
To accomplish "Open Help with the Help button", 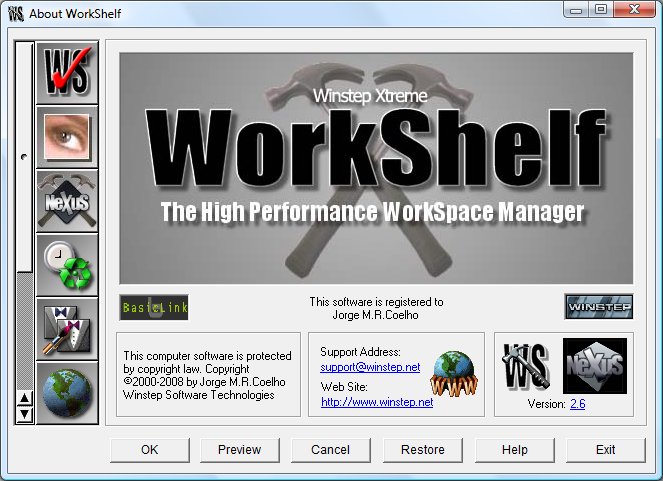I will pyautogui.click(x=514, y=450).
